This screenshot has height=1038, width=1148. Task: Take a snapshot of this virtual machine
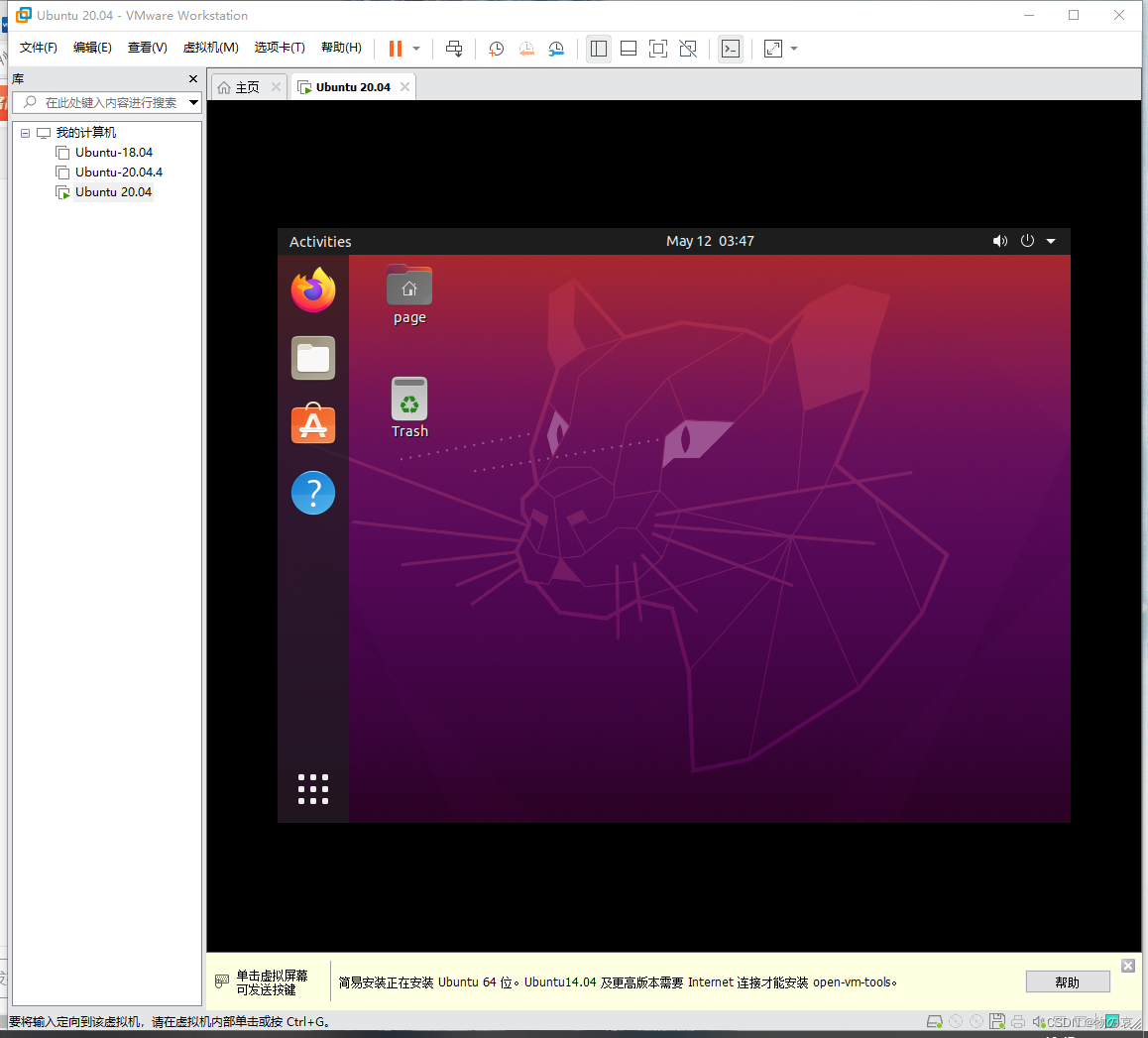(496, 49)
